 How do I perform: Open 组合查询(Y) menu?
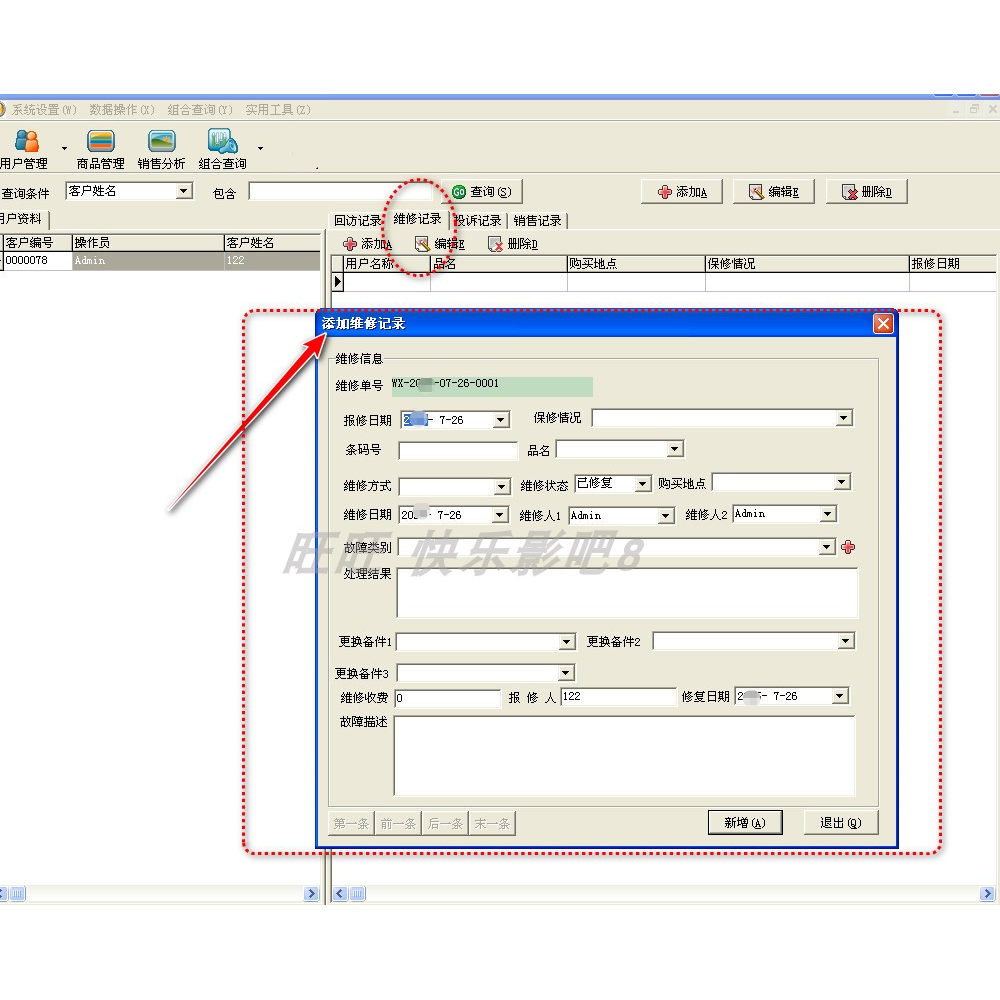200,110
